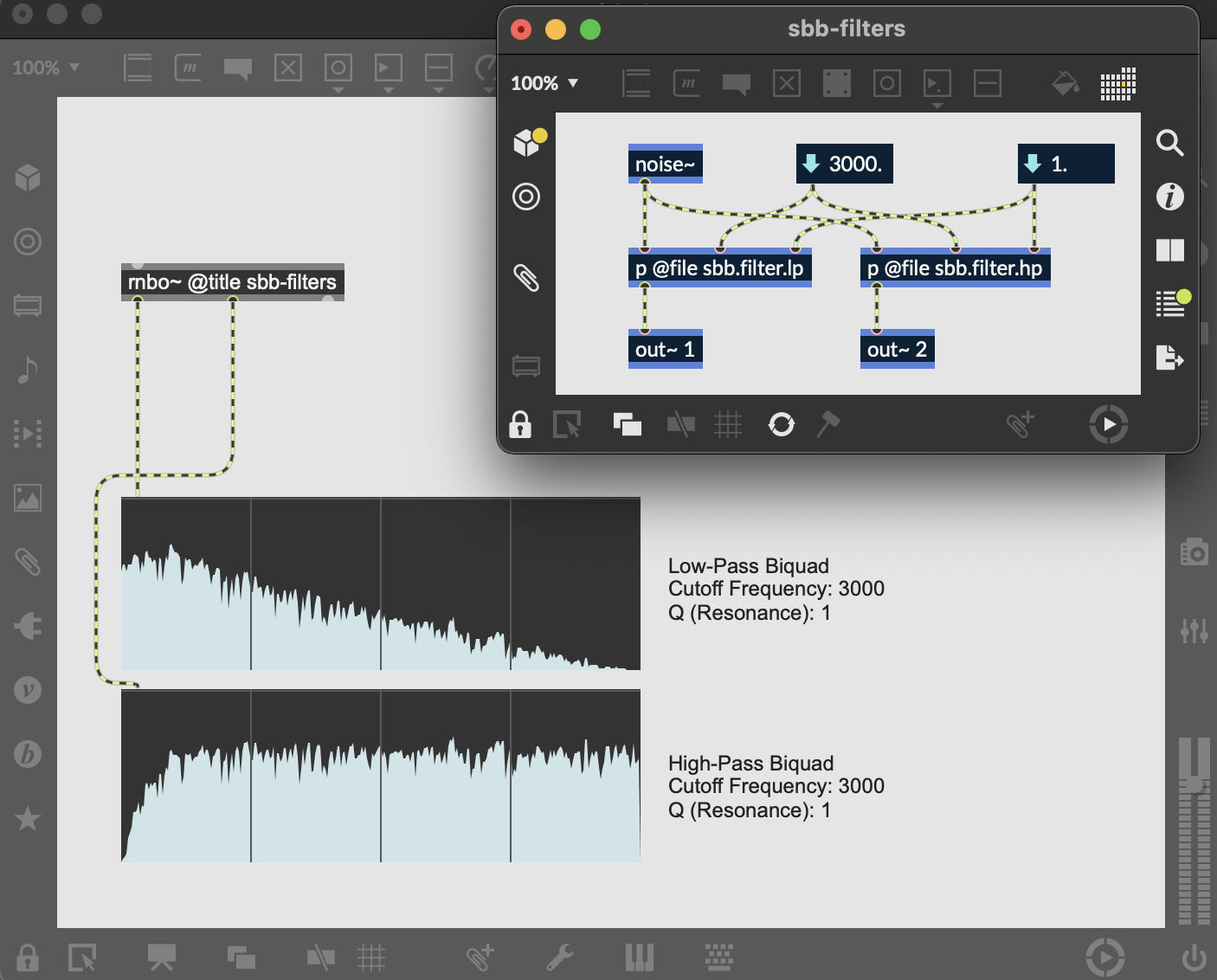The height and width of the screenshot is (980, 1217).
Task: Click the search magnifier in sbb-filters window
Action: coord(1169,143)
